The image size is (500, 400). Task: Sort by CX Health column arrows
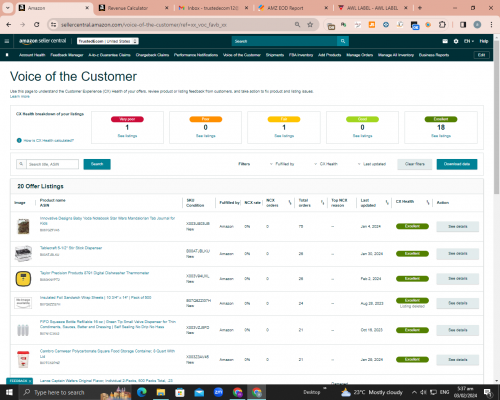pyautogui.click(x=428, y=202)
